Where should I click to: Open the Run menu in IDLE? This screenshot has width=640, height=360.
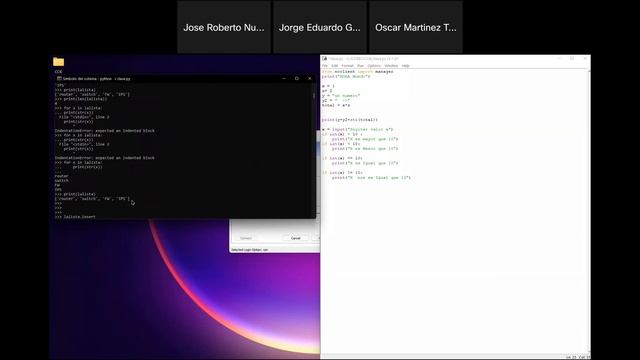(x=360, y=66)
